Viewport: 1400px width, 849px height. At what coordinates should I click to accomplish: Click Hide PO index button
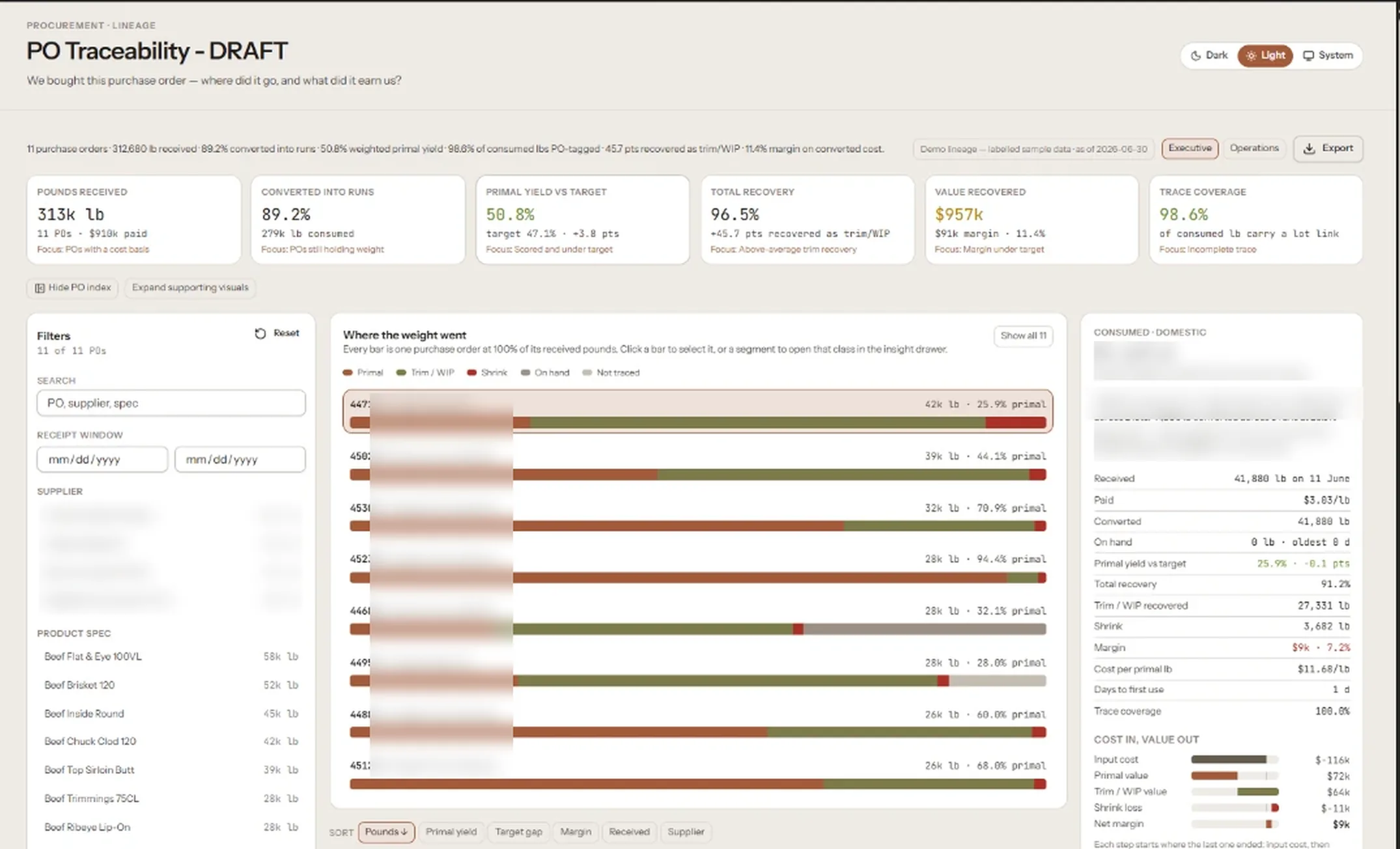tap(72, 288)
